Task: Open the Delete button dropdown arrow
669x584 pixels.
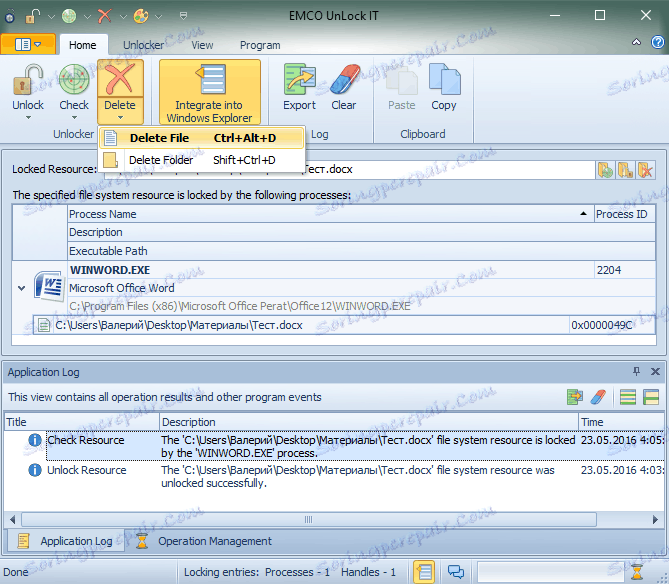Action: (x=120, y=117)
